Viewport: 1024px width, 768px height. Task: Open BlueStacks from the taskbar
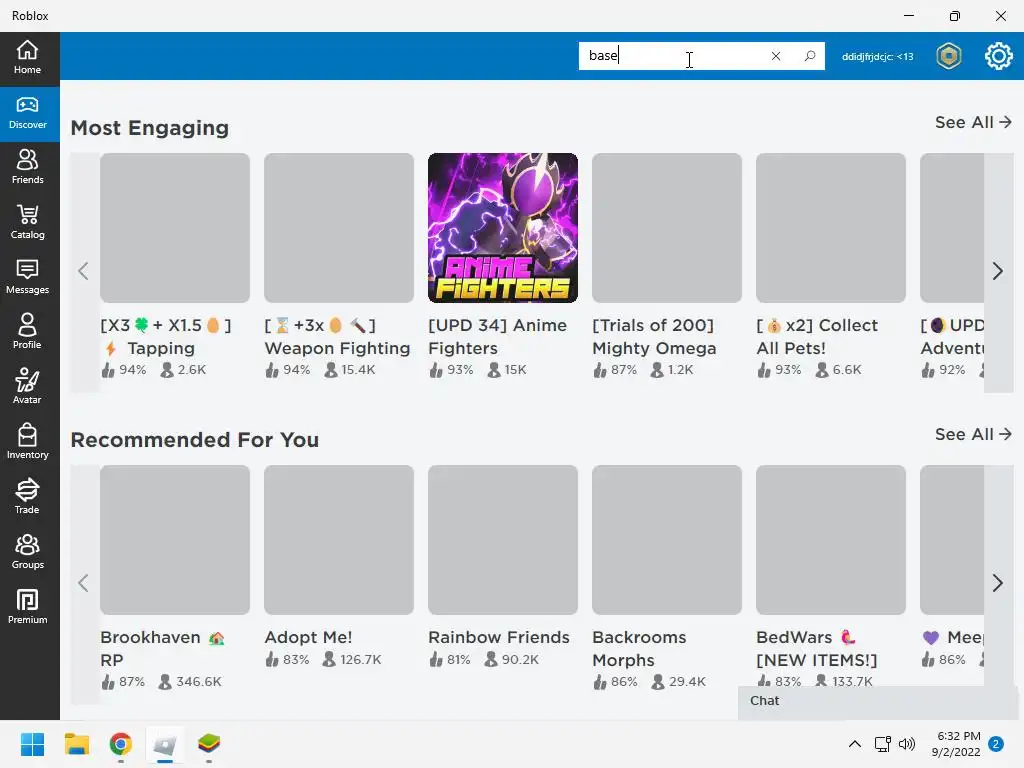tap(209, 744)
